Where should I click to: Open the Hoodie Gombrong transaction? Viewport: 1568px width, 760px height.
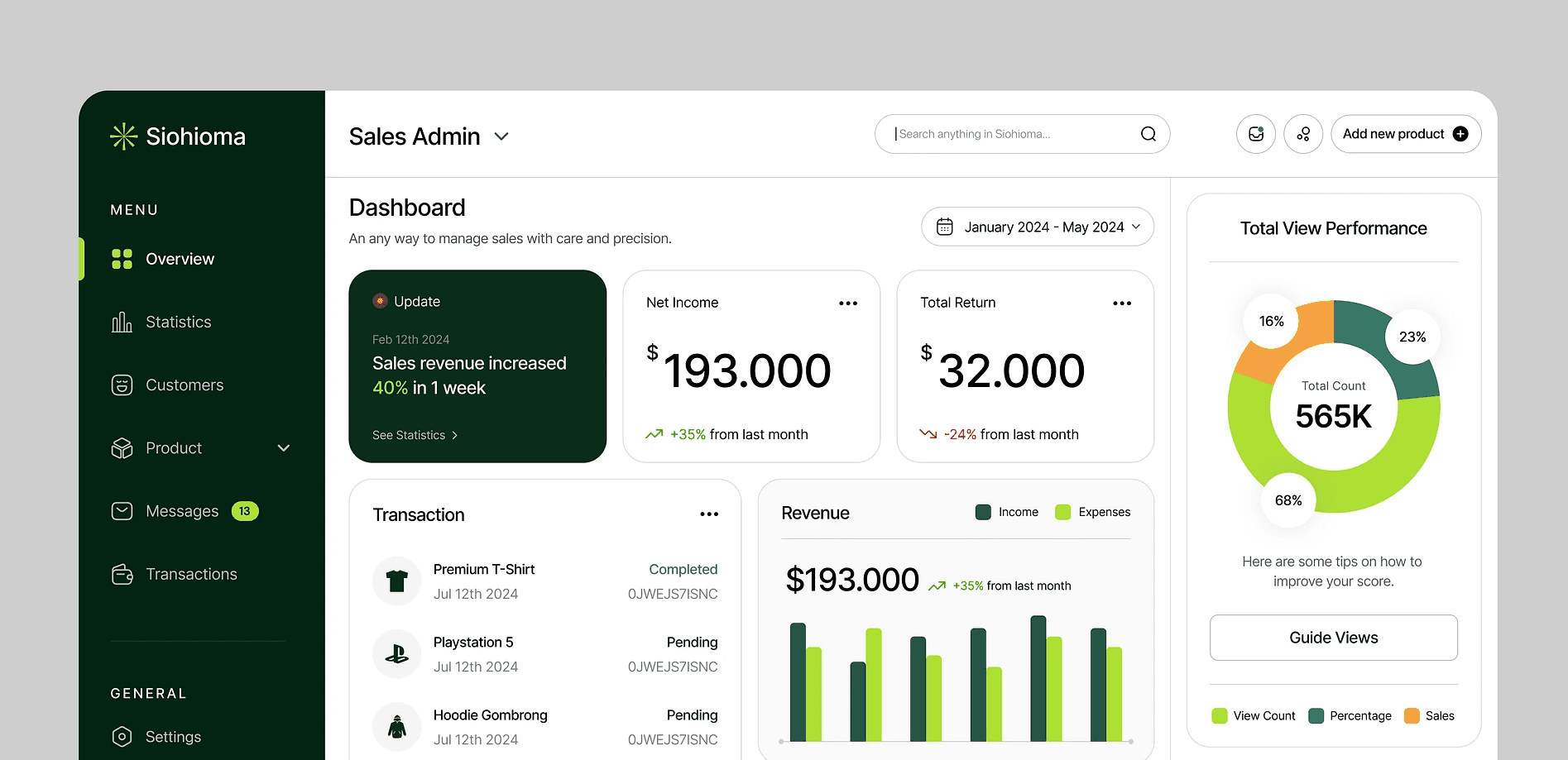pos(545,727)
